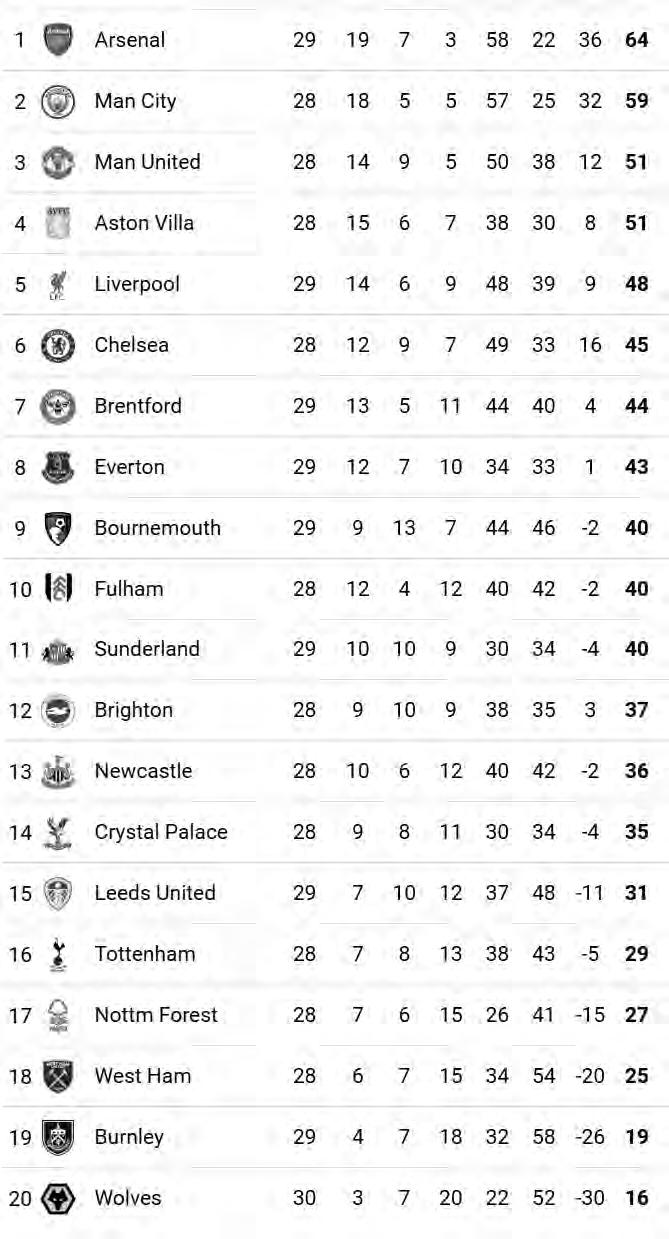Select the Bournemouth team name
669x1239 pixels.
(x=157, y=528)
